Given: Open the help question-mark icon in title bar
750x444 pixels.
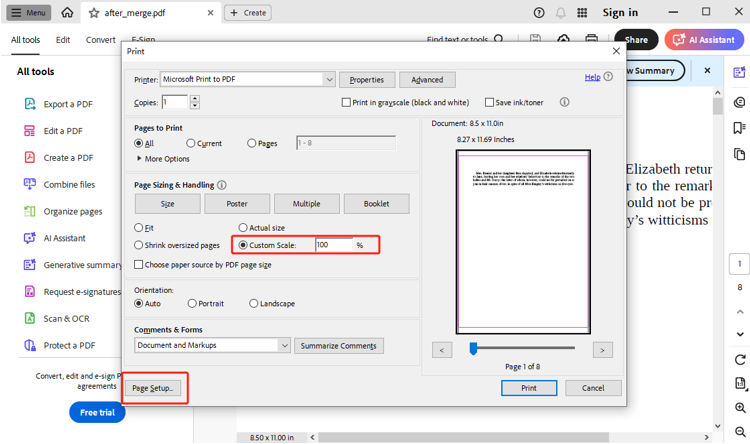Looking at the screenshot, I should (539, 13).
